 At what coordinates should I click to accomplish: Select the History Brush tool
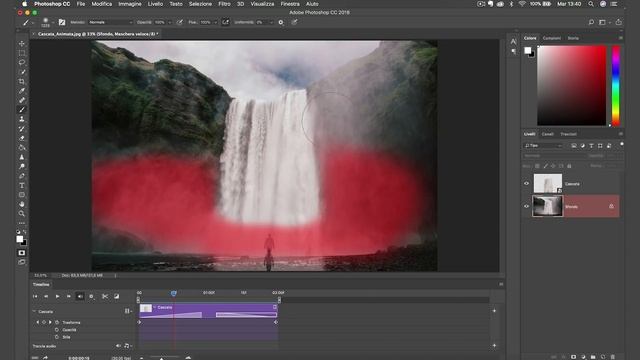[22, 129]
